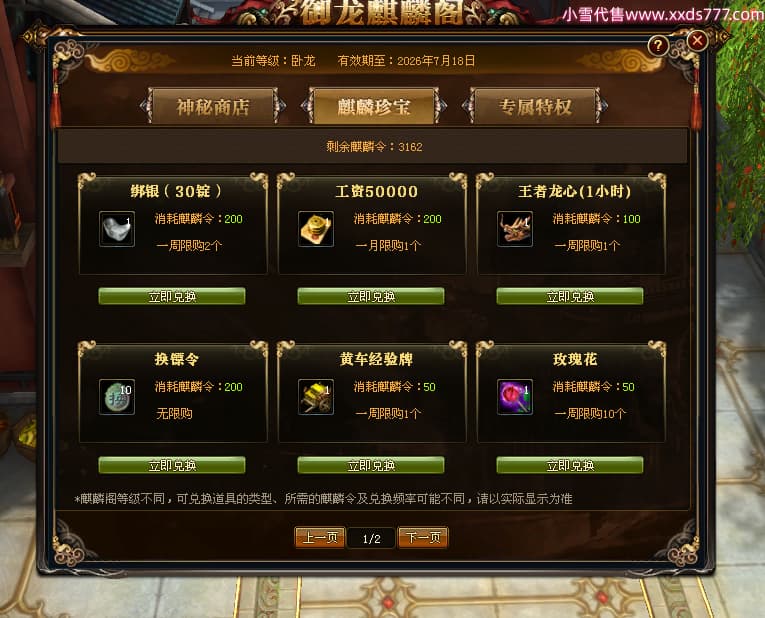Go back with the 上一页 button

[x=320, y=538]
